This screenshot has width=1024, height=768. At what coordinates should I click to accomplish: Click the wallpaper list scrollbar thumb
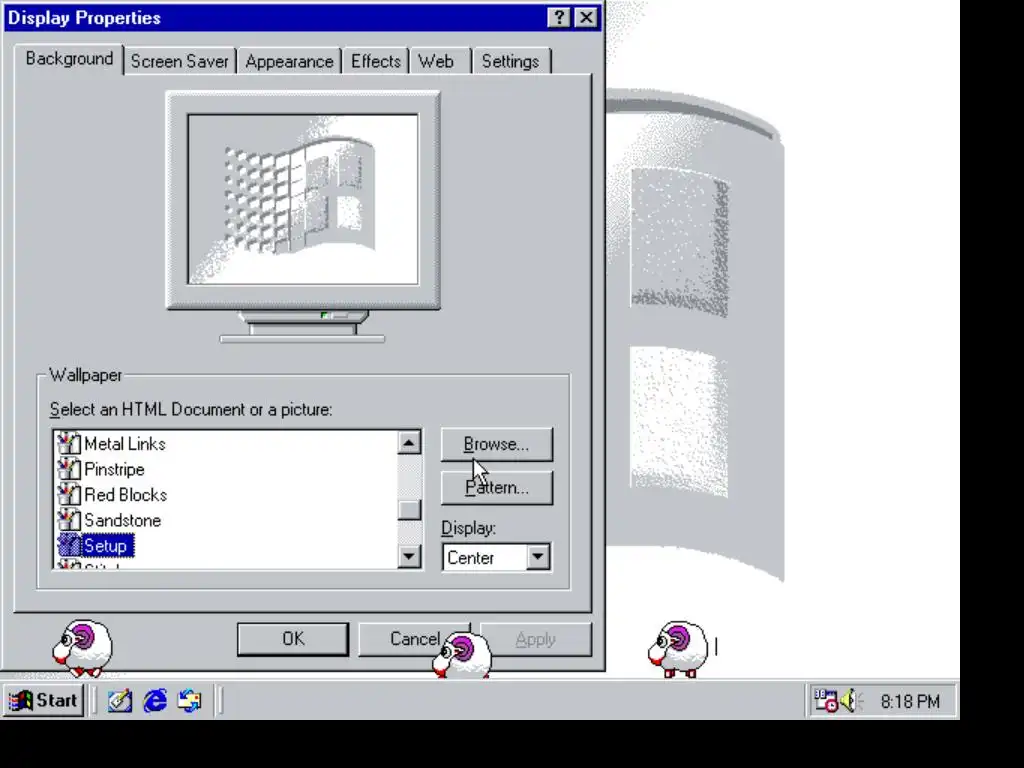pyautogui.click(x=409, y=509)
